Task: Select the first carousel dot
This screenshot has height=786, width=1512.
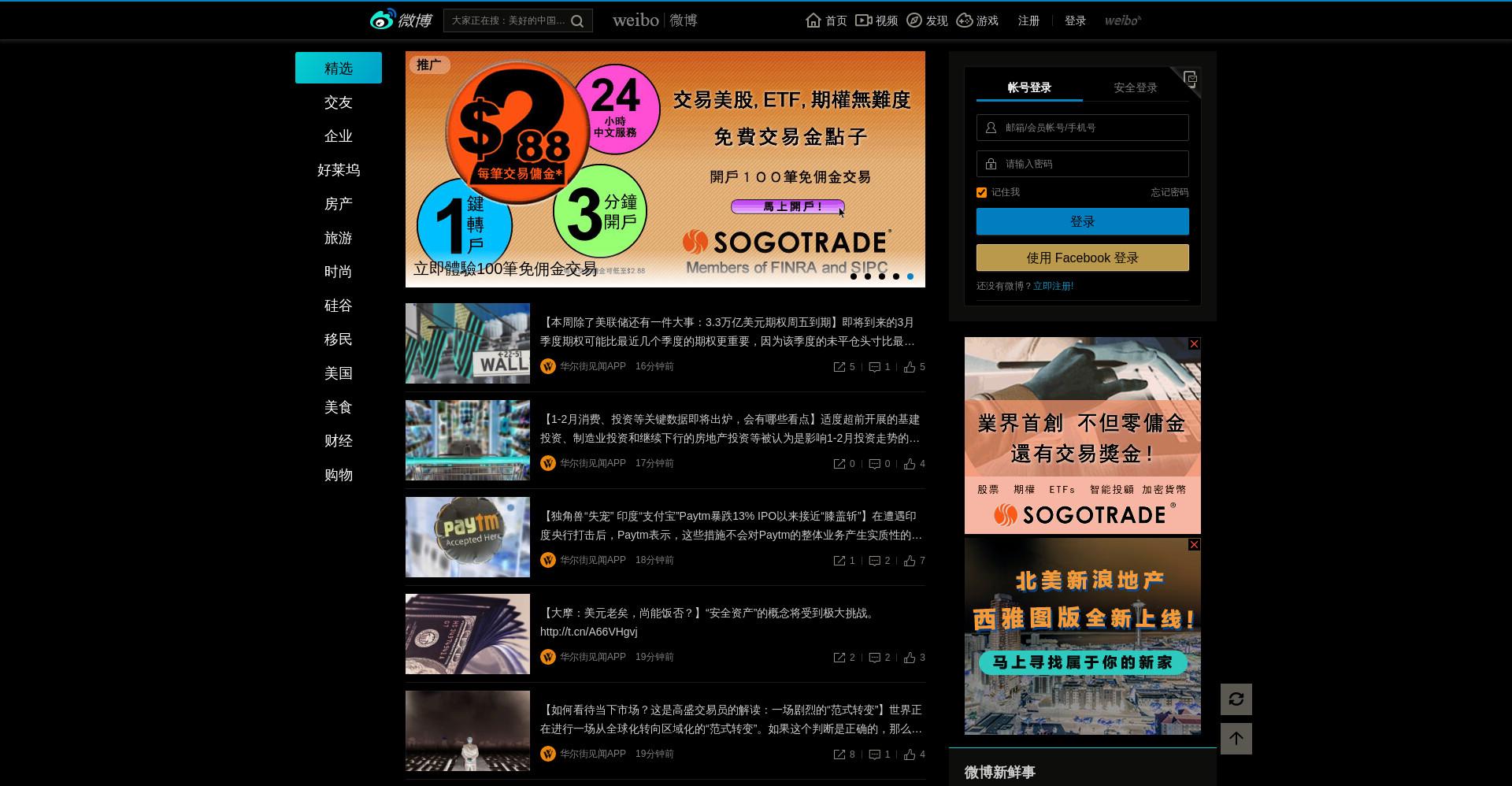Action: click(x=854, y=276)
